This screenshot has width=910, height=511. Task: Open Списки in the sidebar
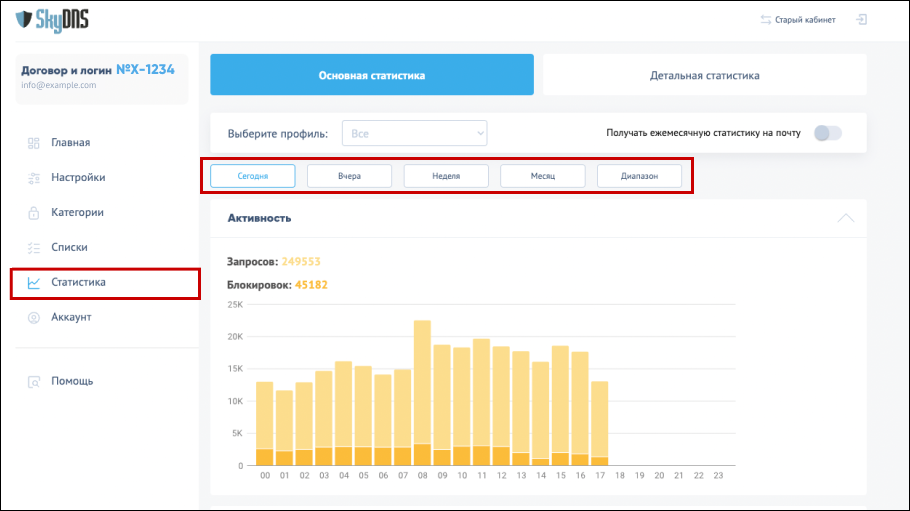coord(69,247)
